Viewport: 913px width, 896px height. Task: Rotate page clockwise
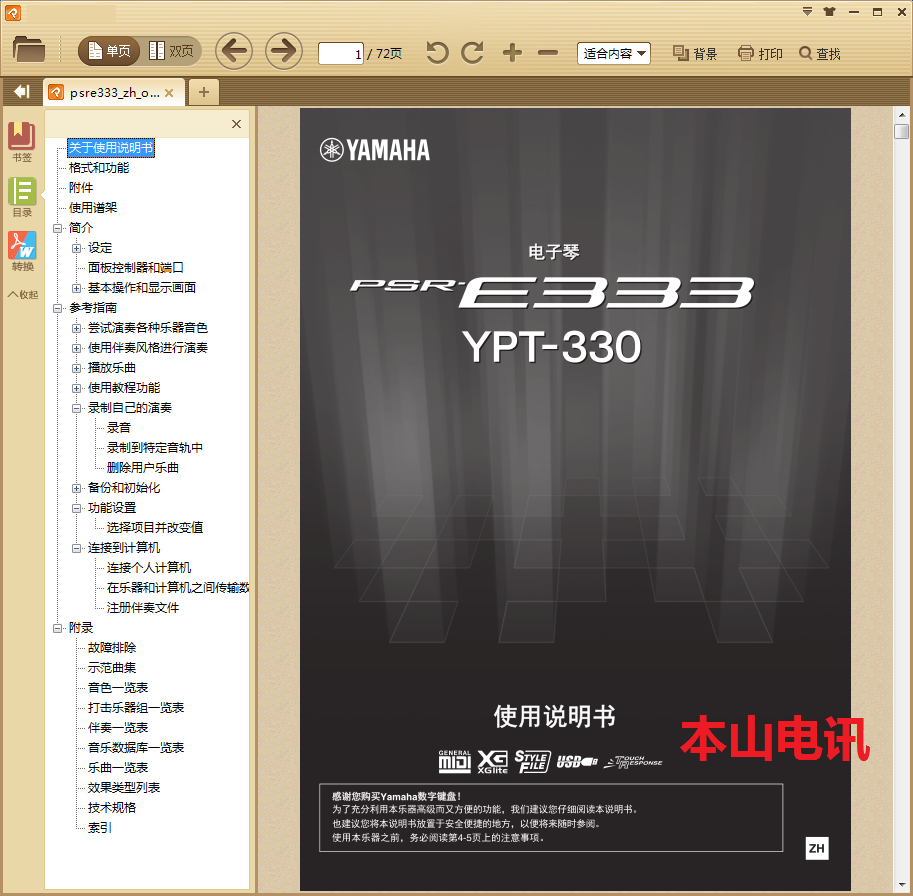tap(472, 53)
